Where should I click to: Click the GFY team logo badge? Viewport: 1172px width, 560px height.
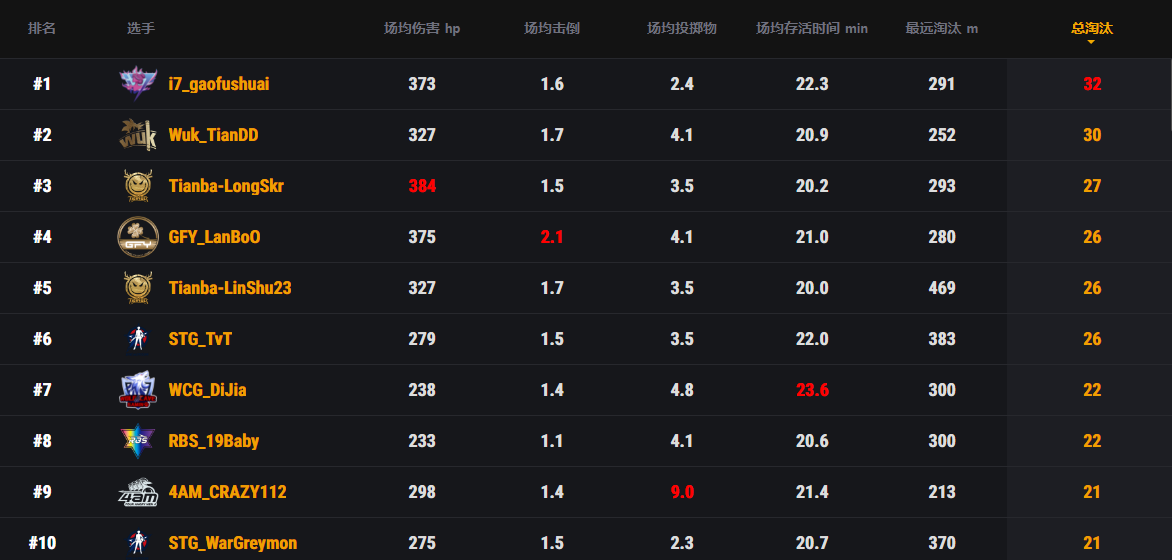(138, 237)
